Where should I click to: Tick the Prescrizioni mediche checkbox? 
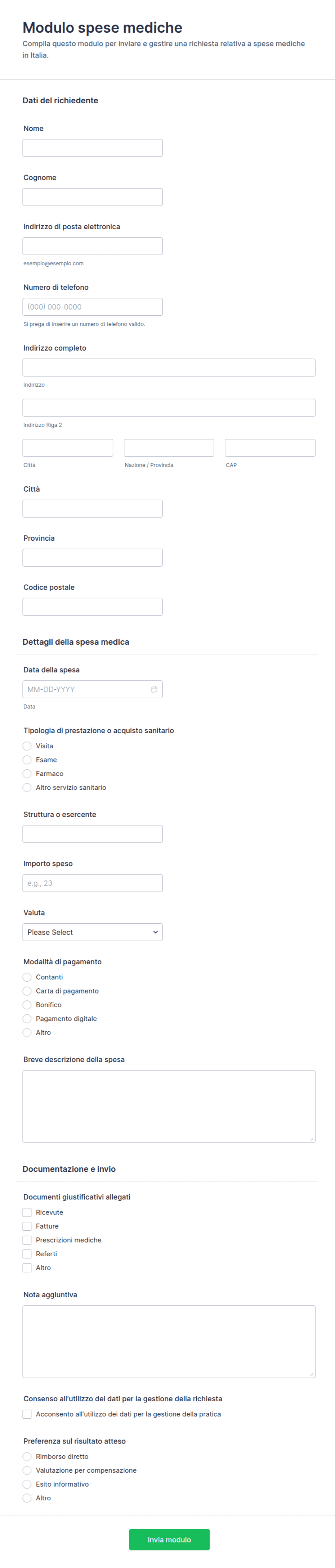click(27, 1240)
